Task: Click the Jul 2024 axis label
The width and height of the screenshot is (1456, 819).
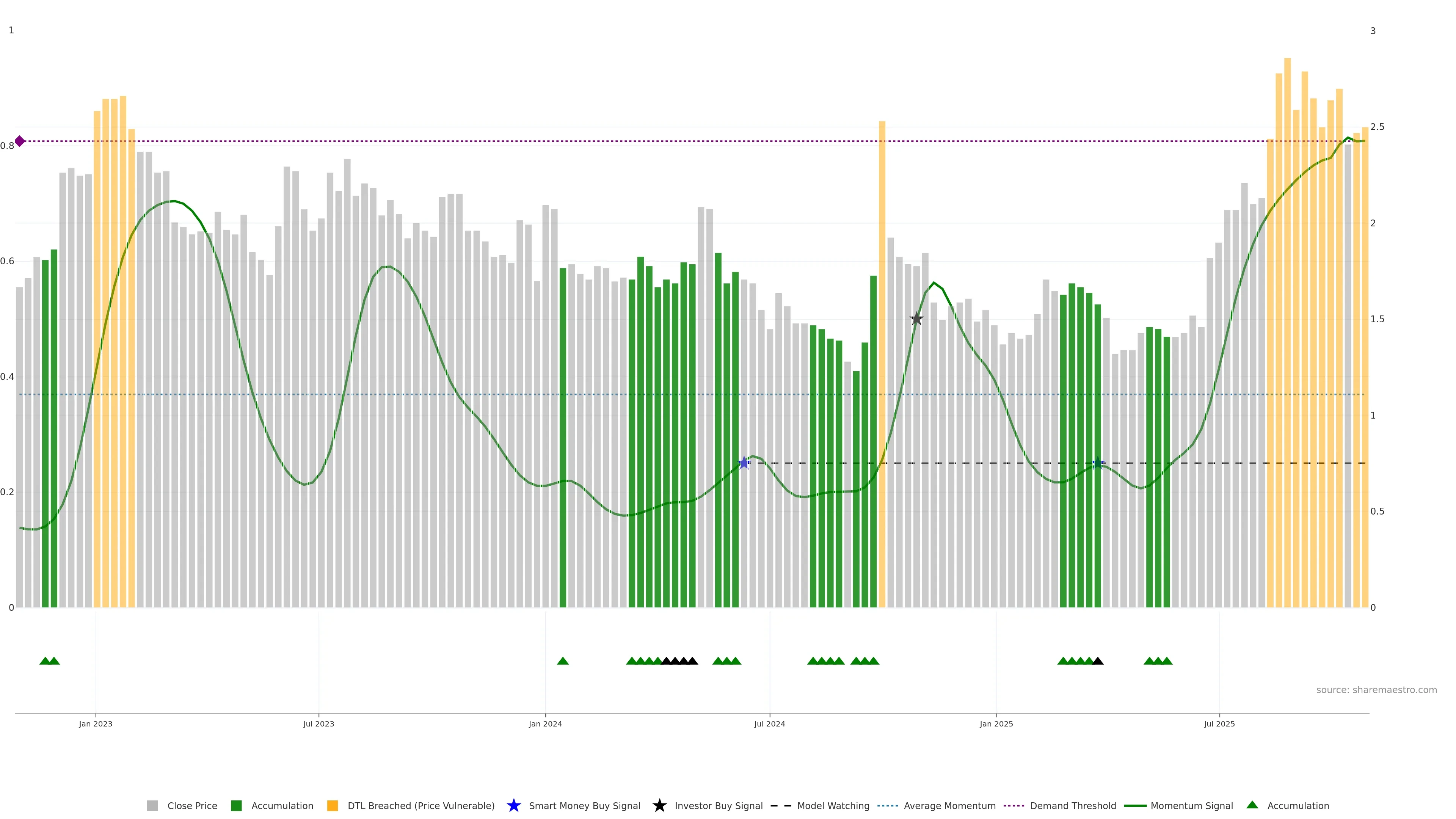Action: click(x=769, y=724)
